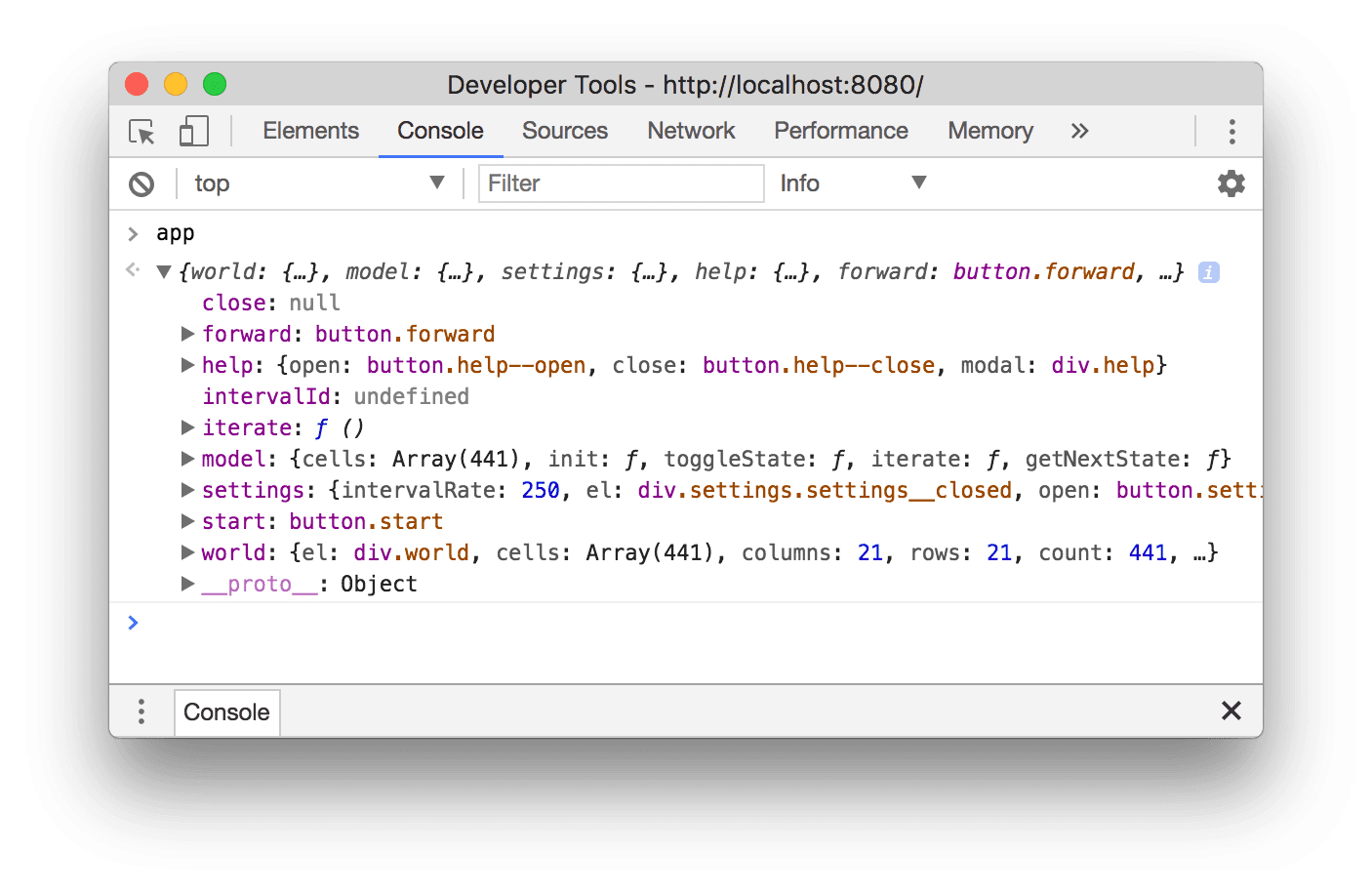
Task: Select the inspect element cursor icon
Action: tap(141, 131)
